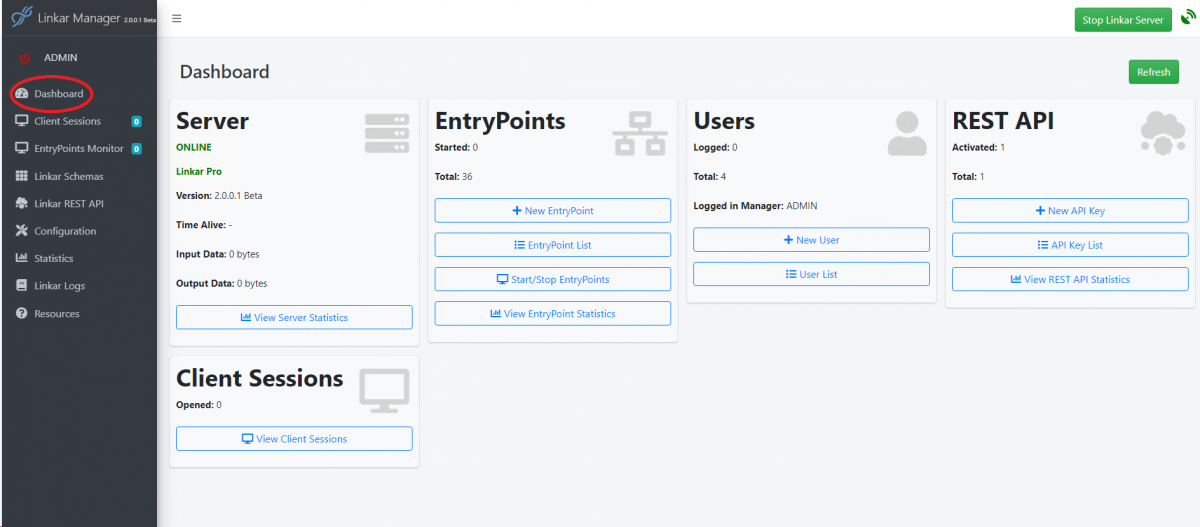Click the green connection status icon at top right
Image resolution: width=1200 pixels, height=527 pixels.
(x=1187, y=19)
